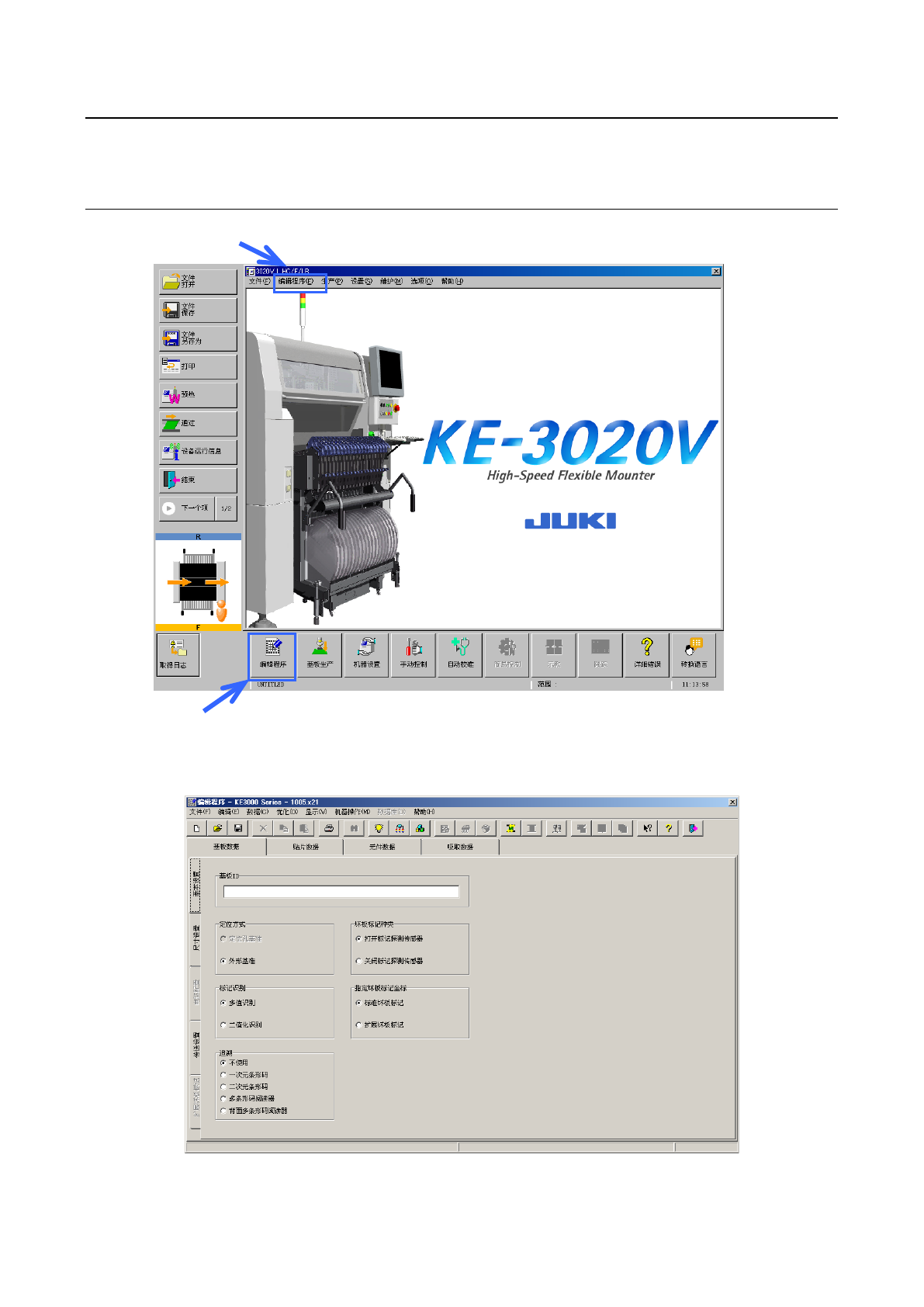Click the 文件另存为 save-as button
This screenshot has width=924, height=1307.
(198, 338)
